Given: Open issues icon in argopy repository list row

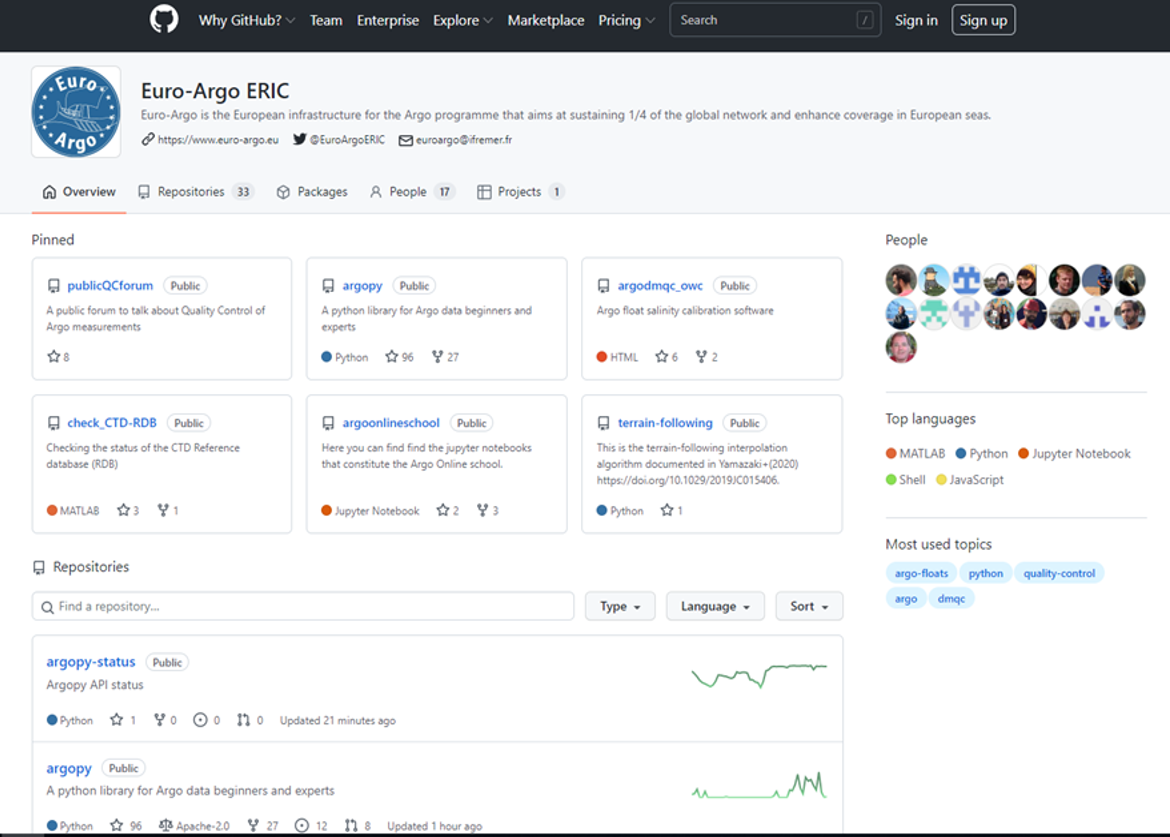Looking at the screenshot, I should [x=301, y=825].
